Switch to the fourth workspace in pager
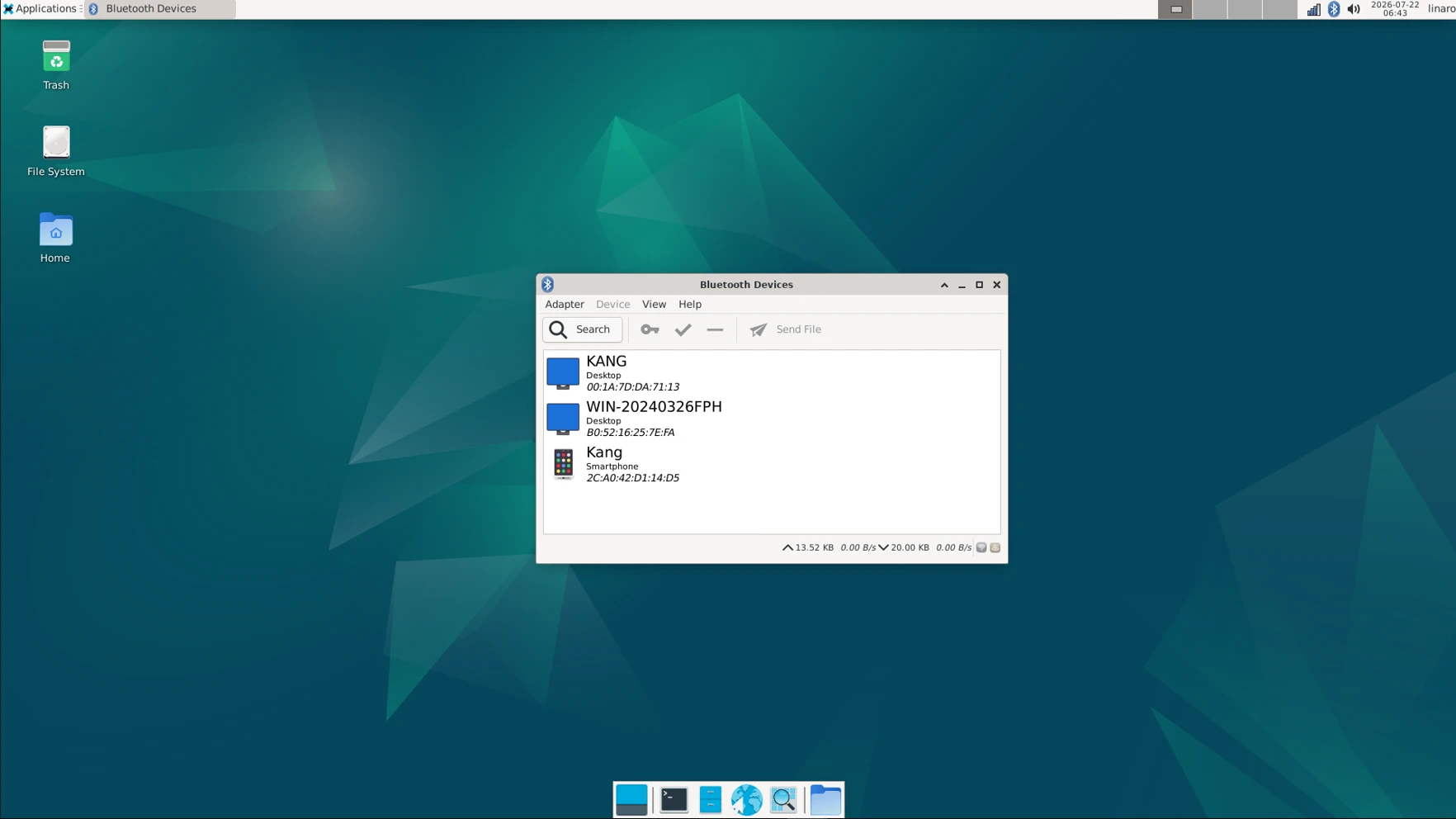Viewport: 1456px width, 819px height. pos(1279,9)
